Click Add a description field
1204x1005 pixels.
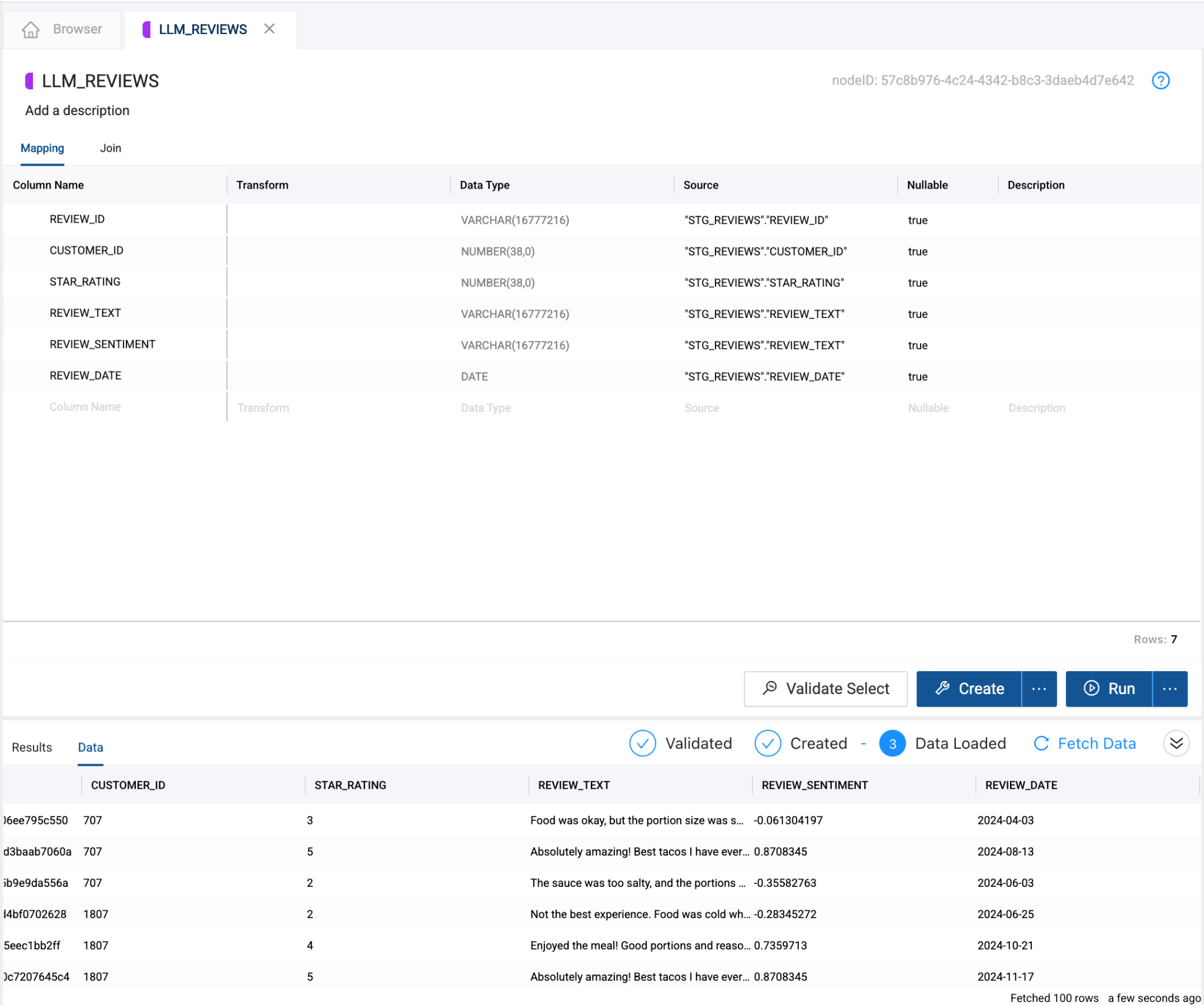(x=77, y=110)
